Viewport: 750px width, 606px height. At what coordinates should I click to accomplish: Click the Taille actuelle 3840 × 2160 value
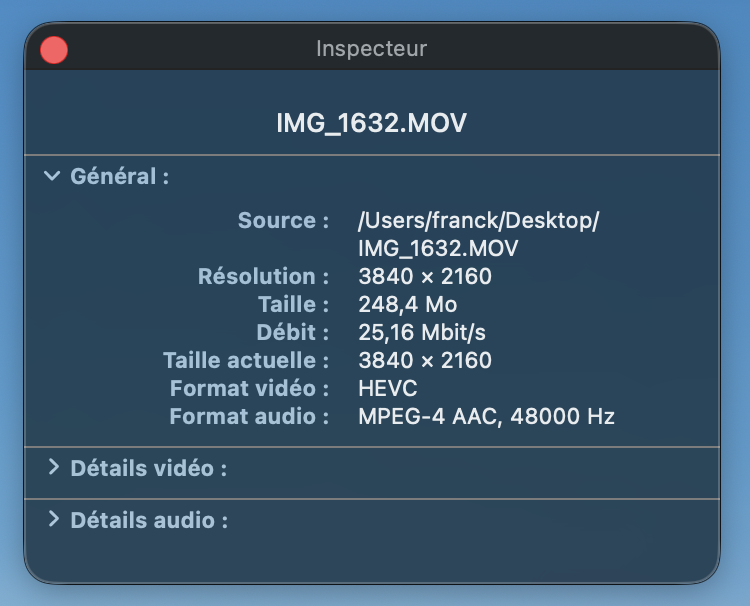[425, 360]
